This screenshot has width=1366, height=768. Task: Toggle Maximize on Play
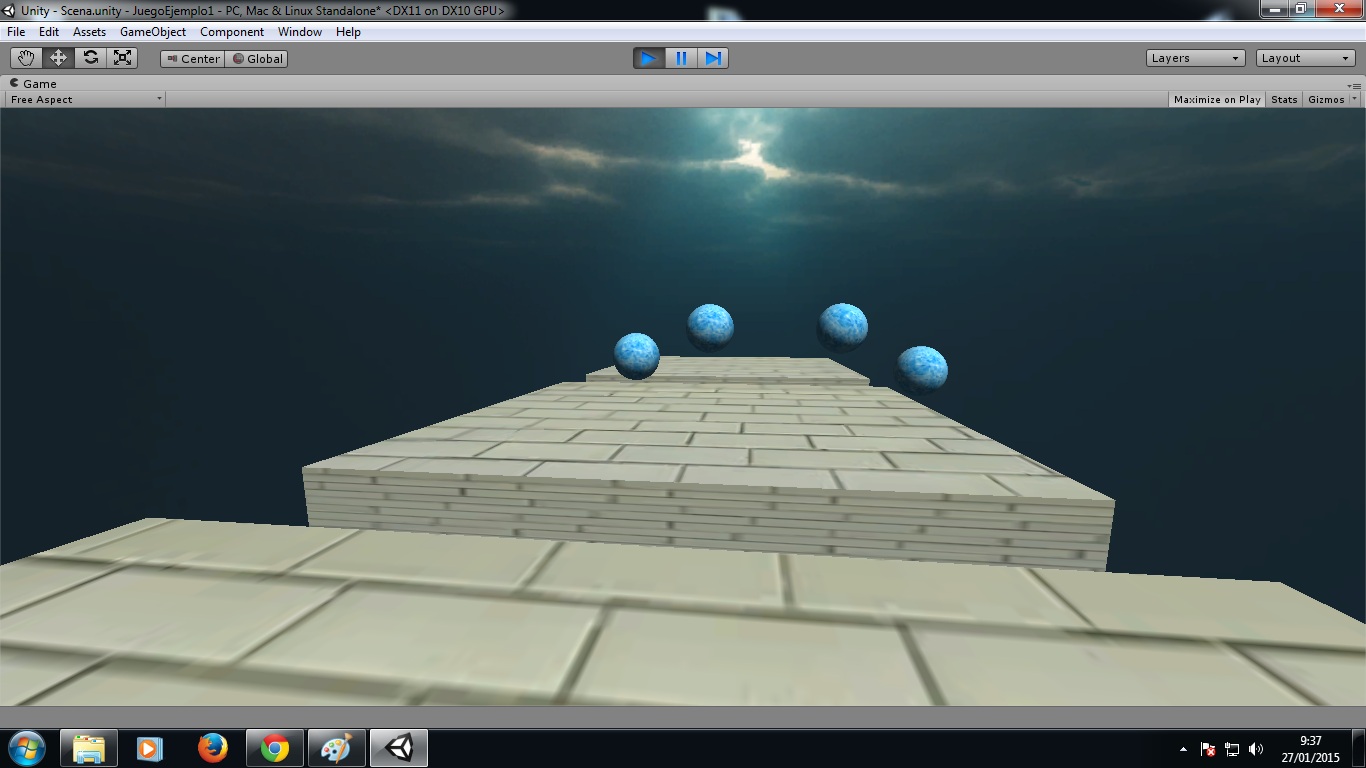tap(1216, 100)
